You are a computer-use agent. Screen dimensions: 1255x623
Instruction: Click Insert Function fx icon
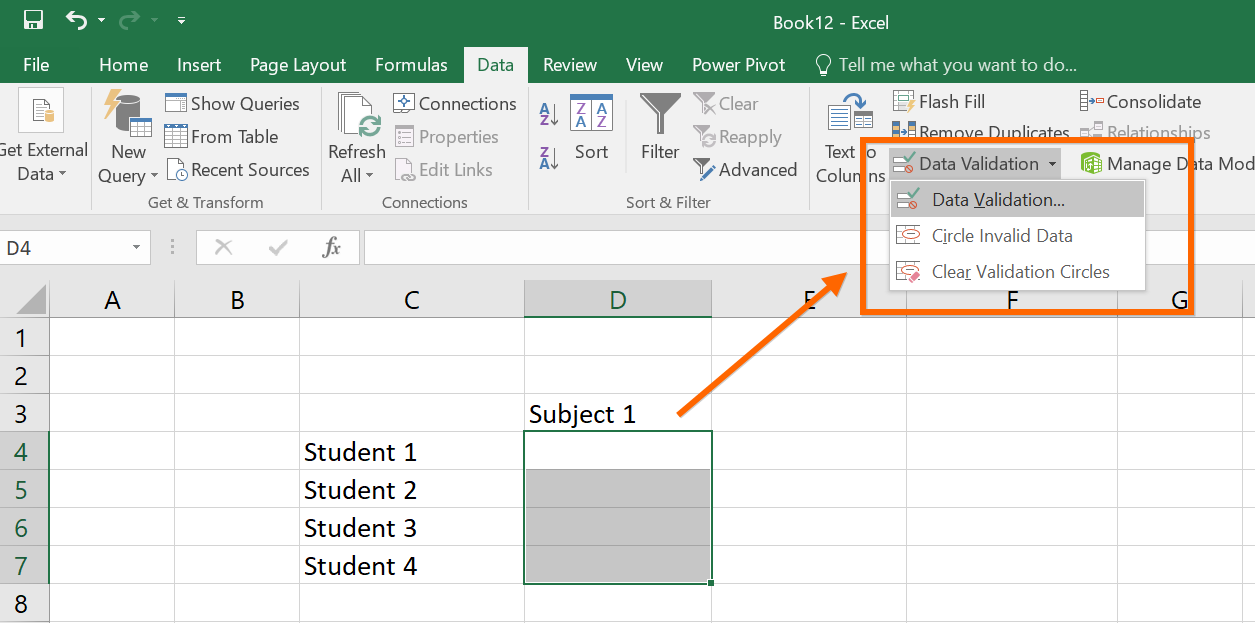click(x=332, y=247)
